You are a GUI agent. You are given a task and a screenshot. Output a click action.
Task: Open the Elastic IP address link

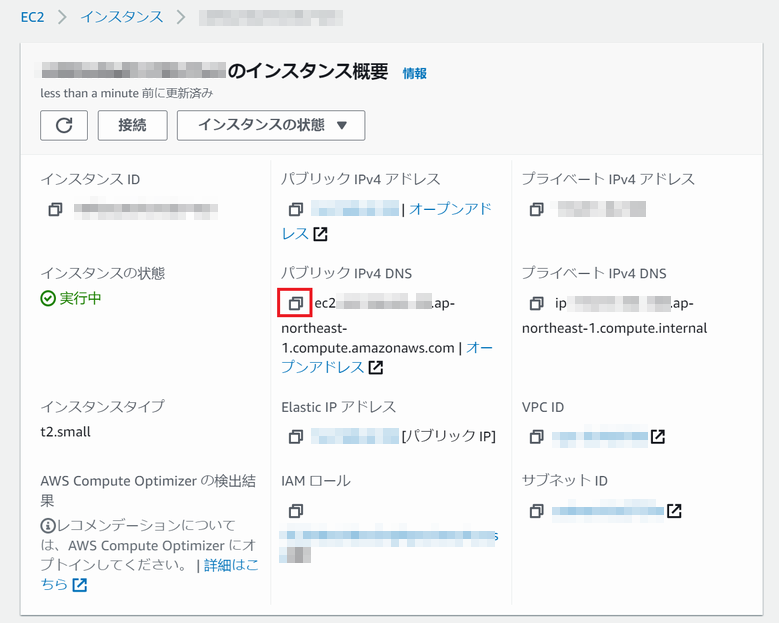[x=355, y=437]
